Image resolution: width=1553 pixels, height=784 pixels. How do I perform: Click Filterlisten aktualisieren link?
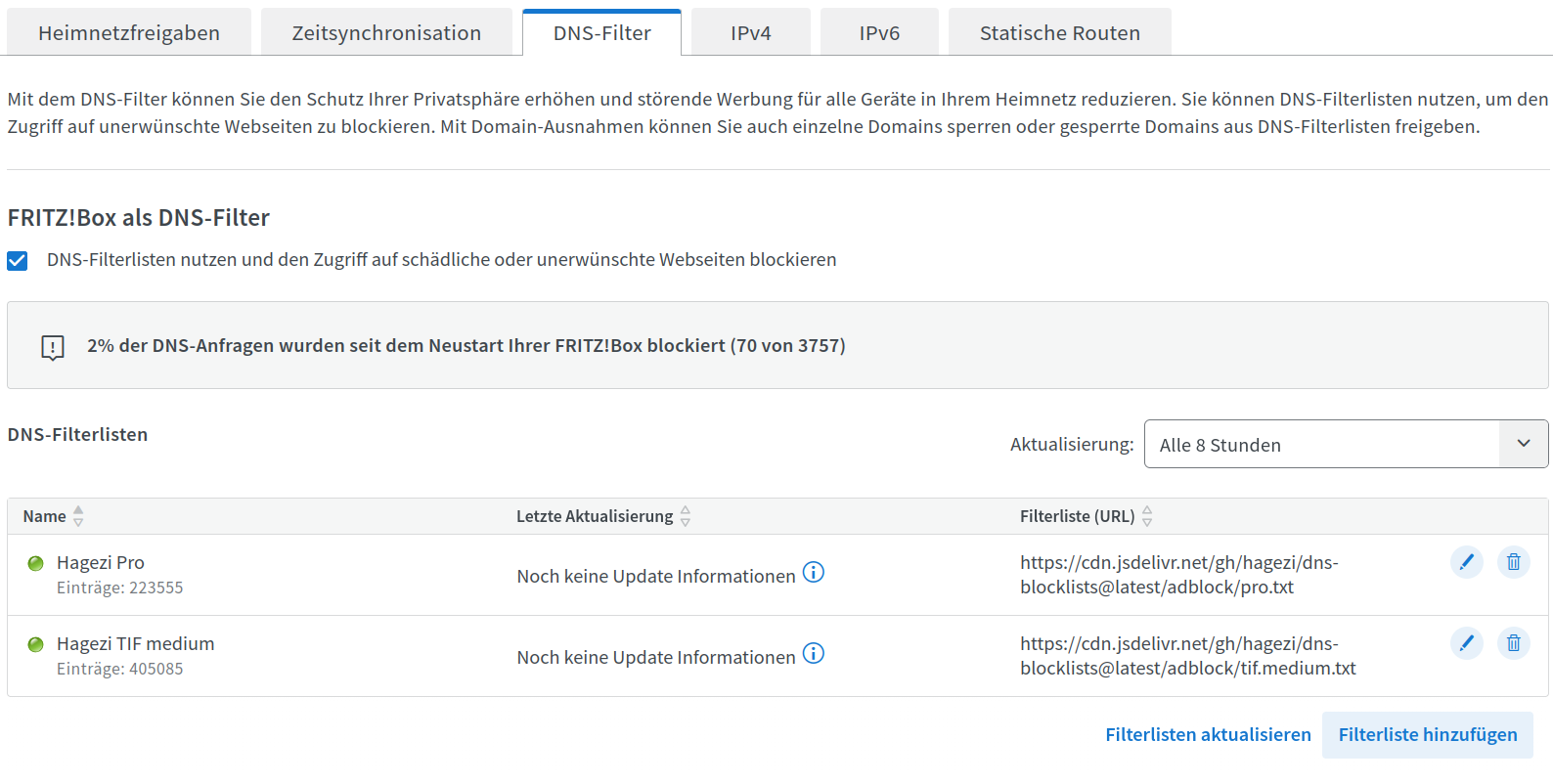[x=1208, y=734]
